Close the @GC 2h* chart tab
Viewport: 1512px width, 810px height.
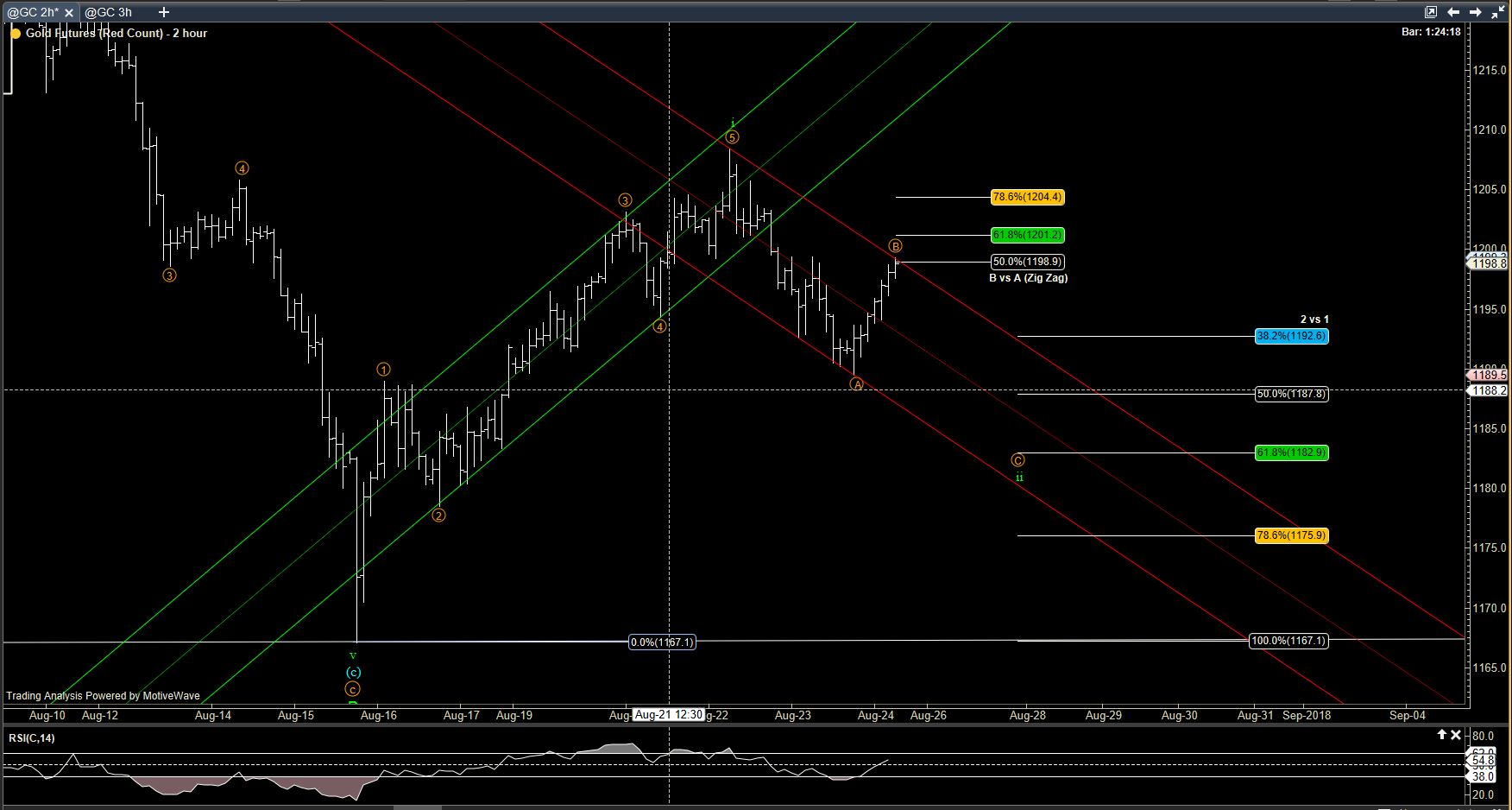pos(69,13)
